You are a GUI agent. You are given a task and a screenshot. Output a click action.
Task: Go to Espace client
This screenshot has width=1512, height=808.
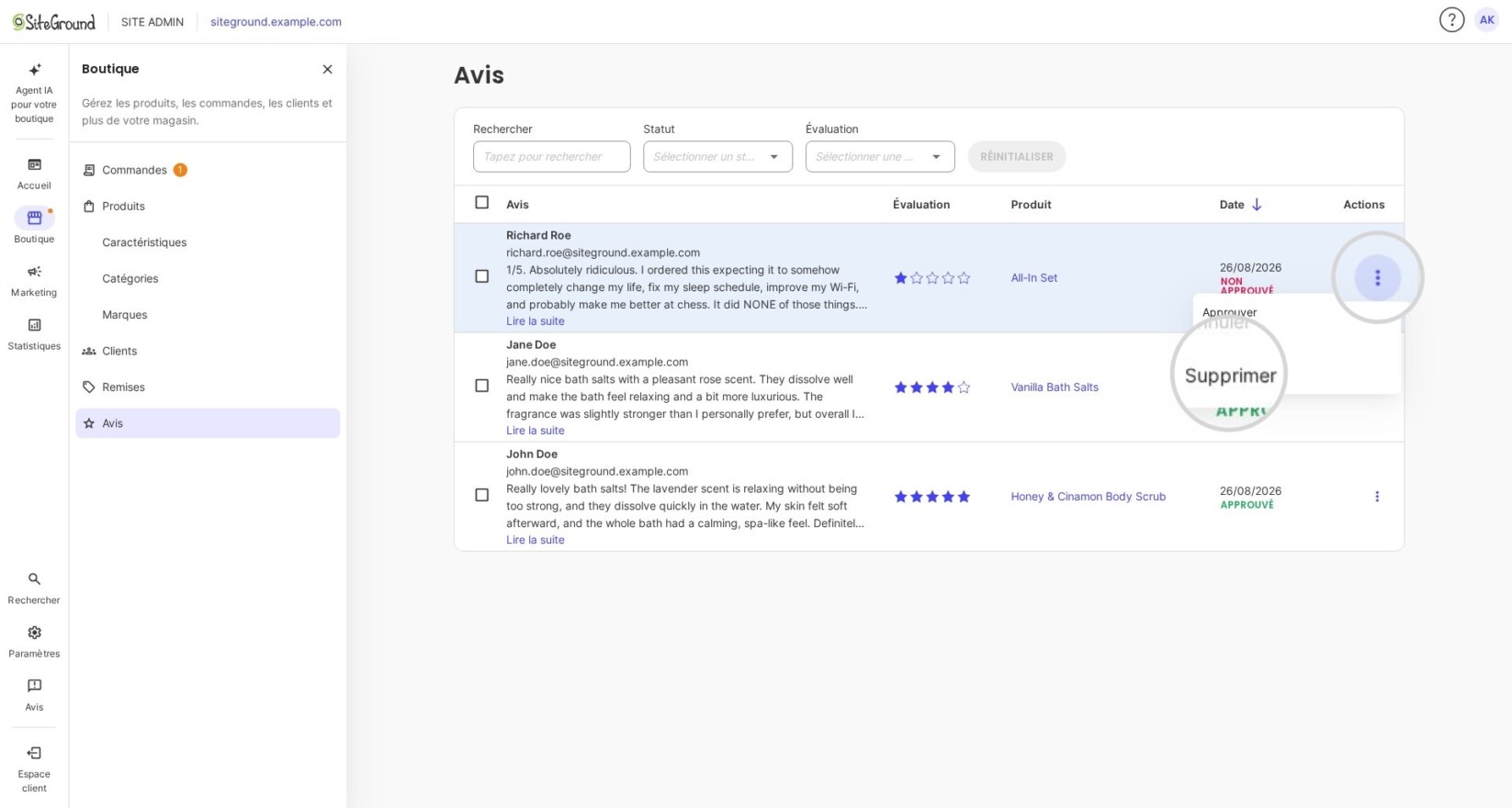(34, 769)
